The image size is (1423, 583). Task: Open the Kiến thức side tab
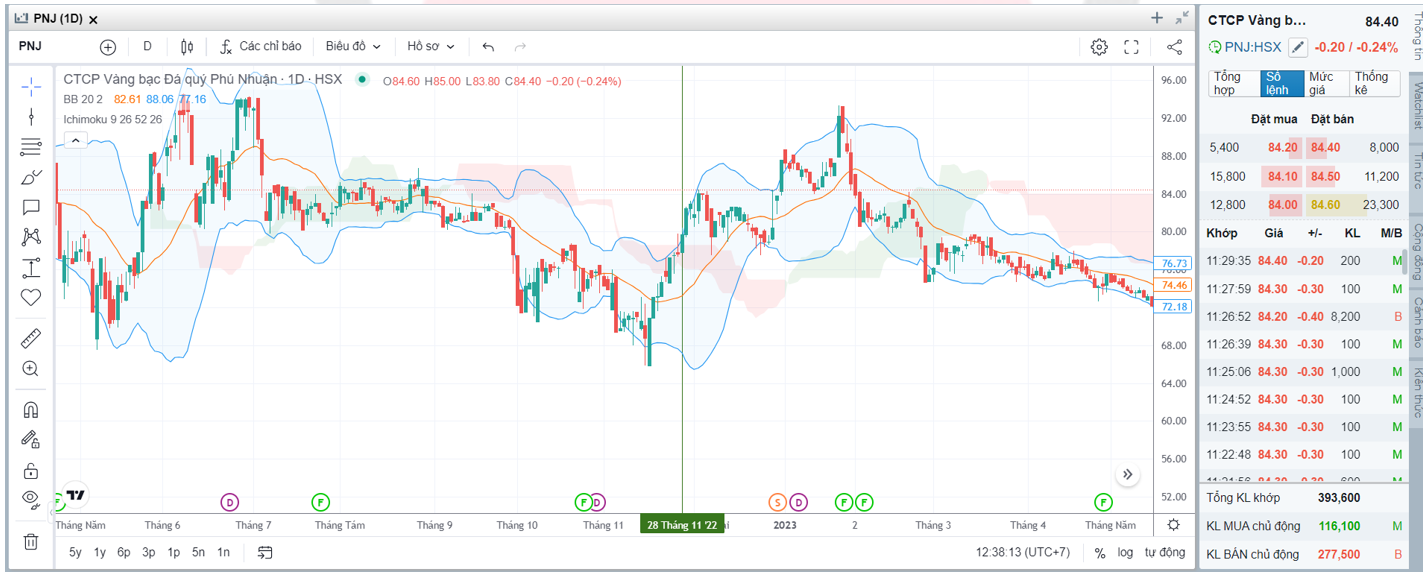tap(1416, 393)
